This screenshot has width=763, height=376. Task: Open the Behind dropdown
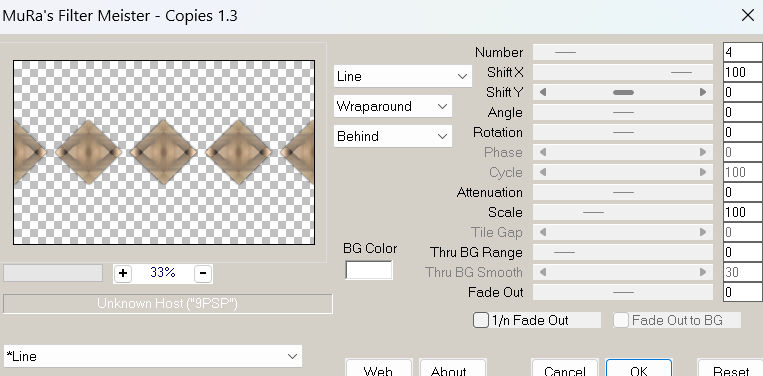click(x=393, y=136)
